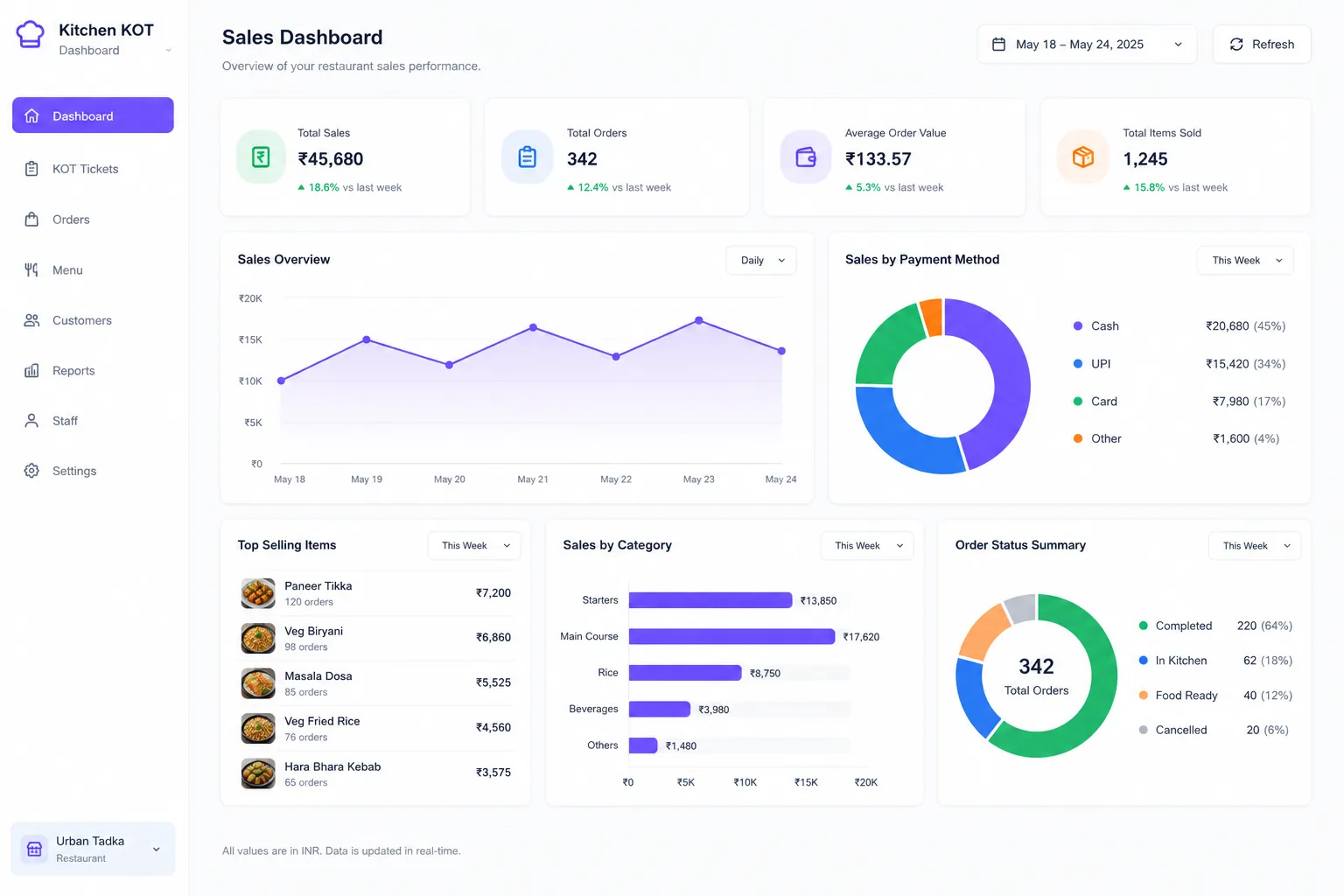Click the Veg Fried Rice thumbnail
This screenshot has height=896, width=1344.
coord(258,728)
